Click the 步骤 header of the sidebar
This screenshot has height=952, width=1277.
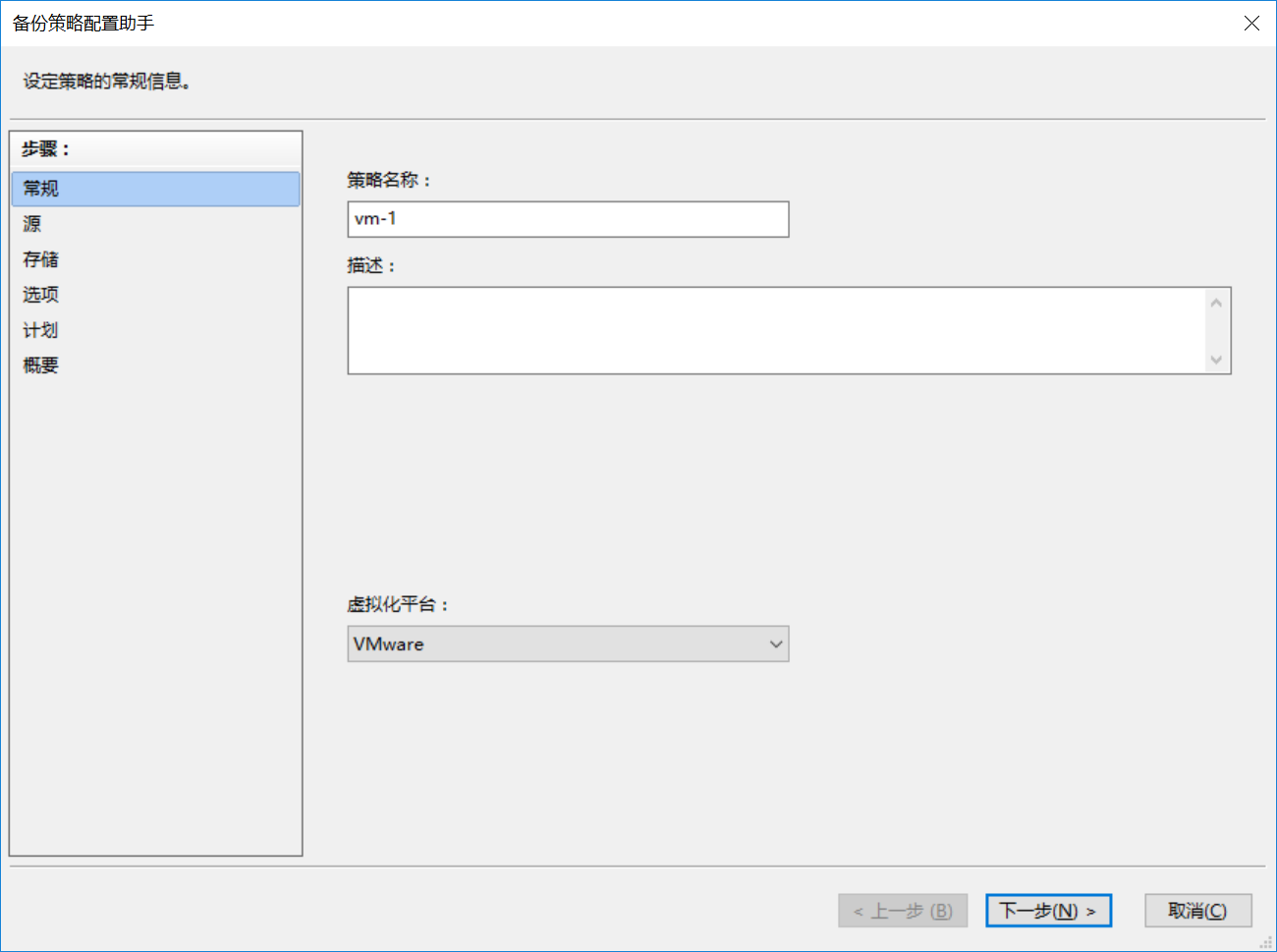coord(46,149)
